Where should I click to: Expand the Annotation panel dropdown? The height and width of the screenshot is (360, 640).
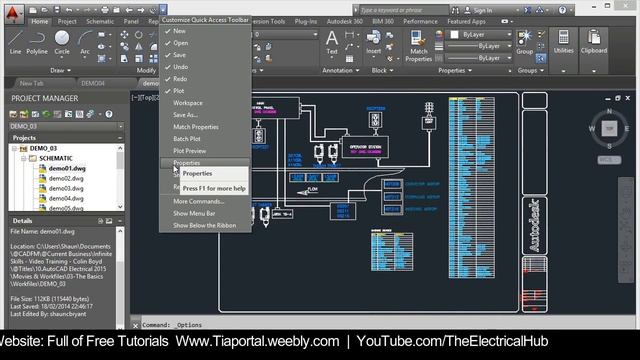(x=341, y=70)
